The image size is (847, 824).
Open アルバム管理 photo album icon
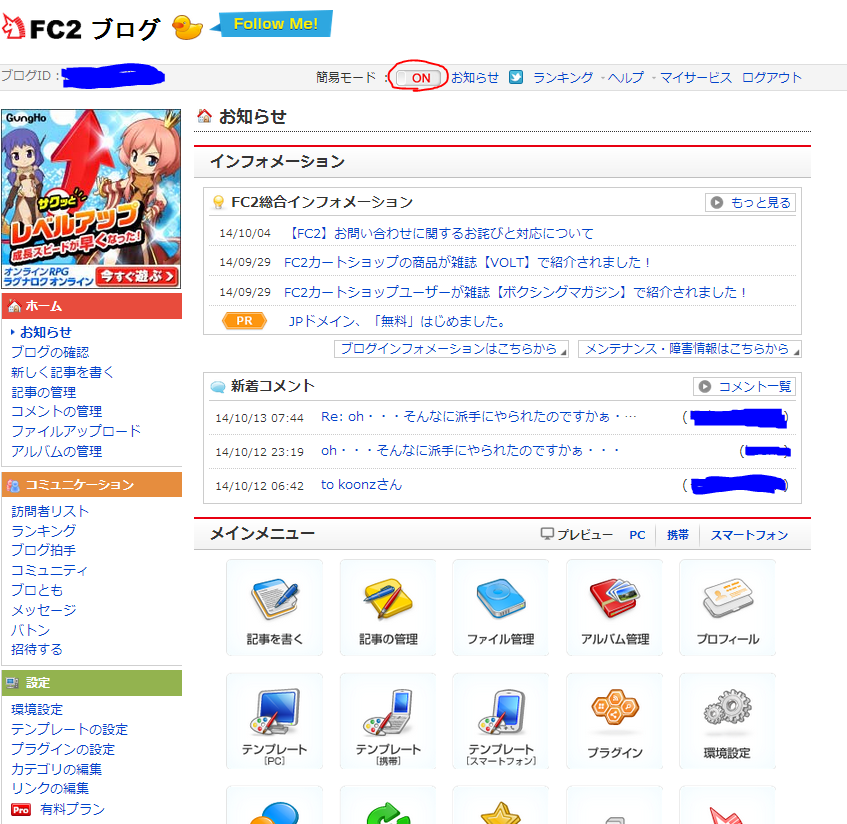614,607
